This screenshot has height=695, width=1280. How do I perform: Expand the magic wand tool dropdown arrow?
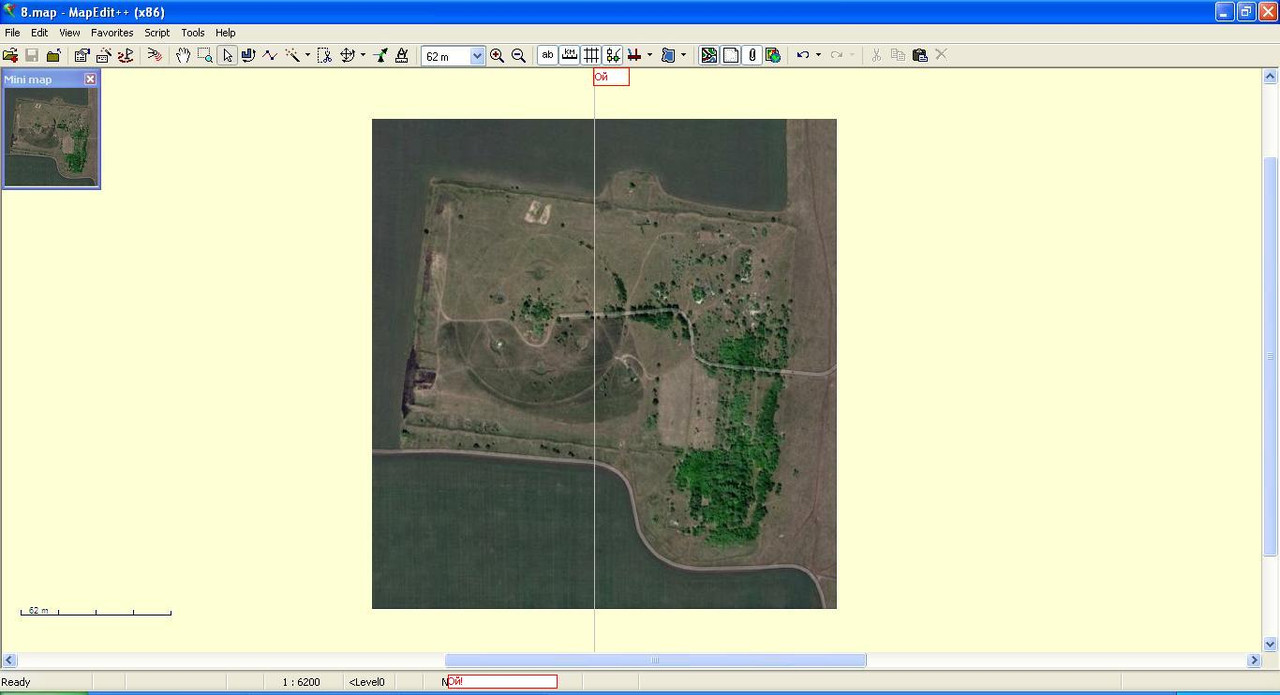click(307, 56)
